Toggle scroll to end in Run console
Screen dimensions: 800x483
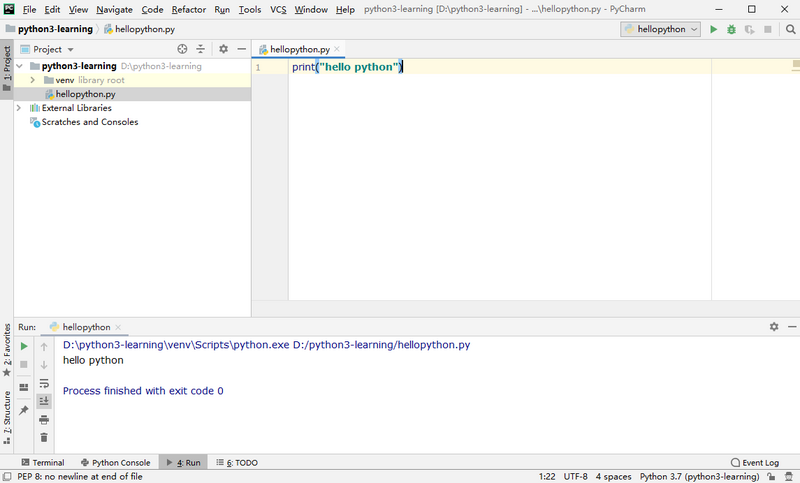(44, 401)
